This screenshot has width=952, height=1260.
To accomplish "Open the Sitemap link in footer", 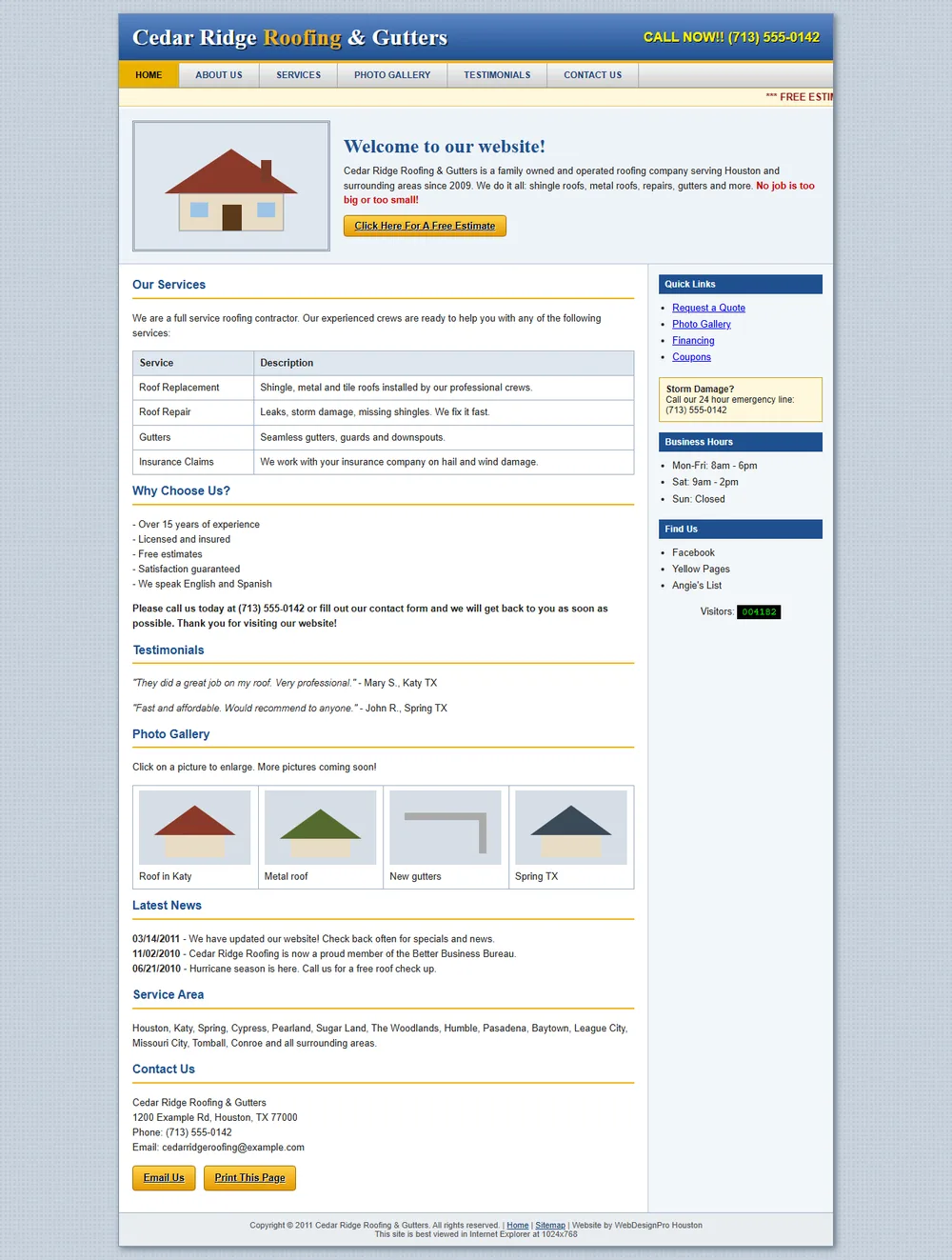I will (x=550, y=1226).
